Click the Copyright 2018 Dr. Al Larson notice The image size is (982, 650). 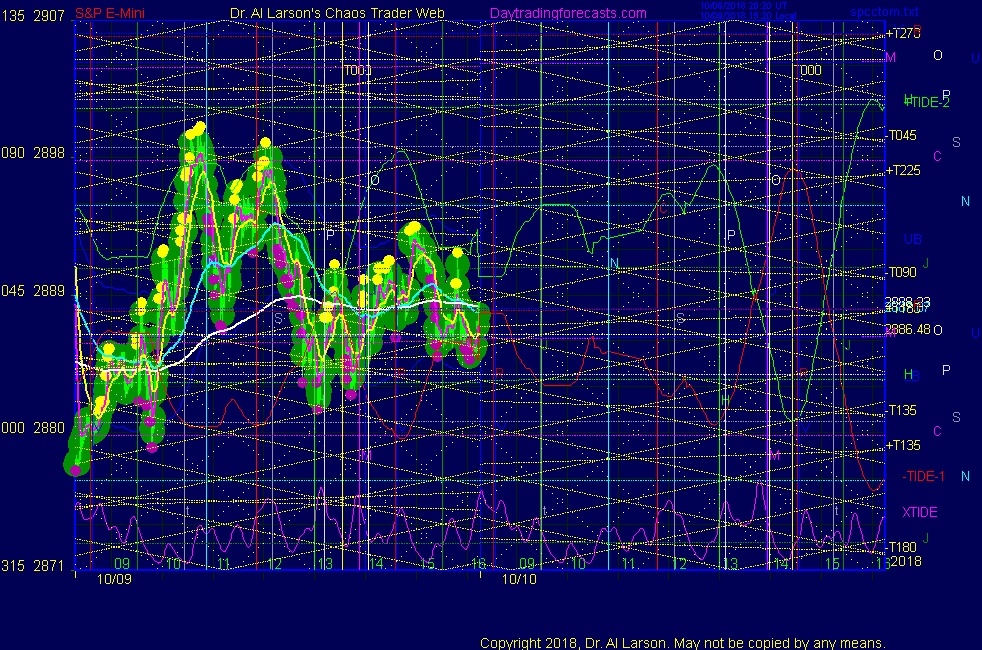tap(683, 643)
